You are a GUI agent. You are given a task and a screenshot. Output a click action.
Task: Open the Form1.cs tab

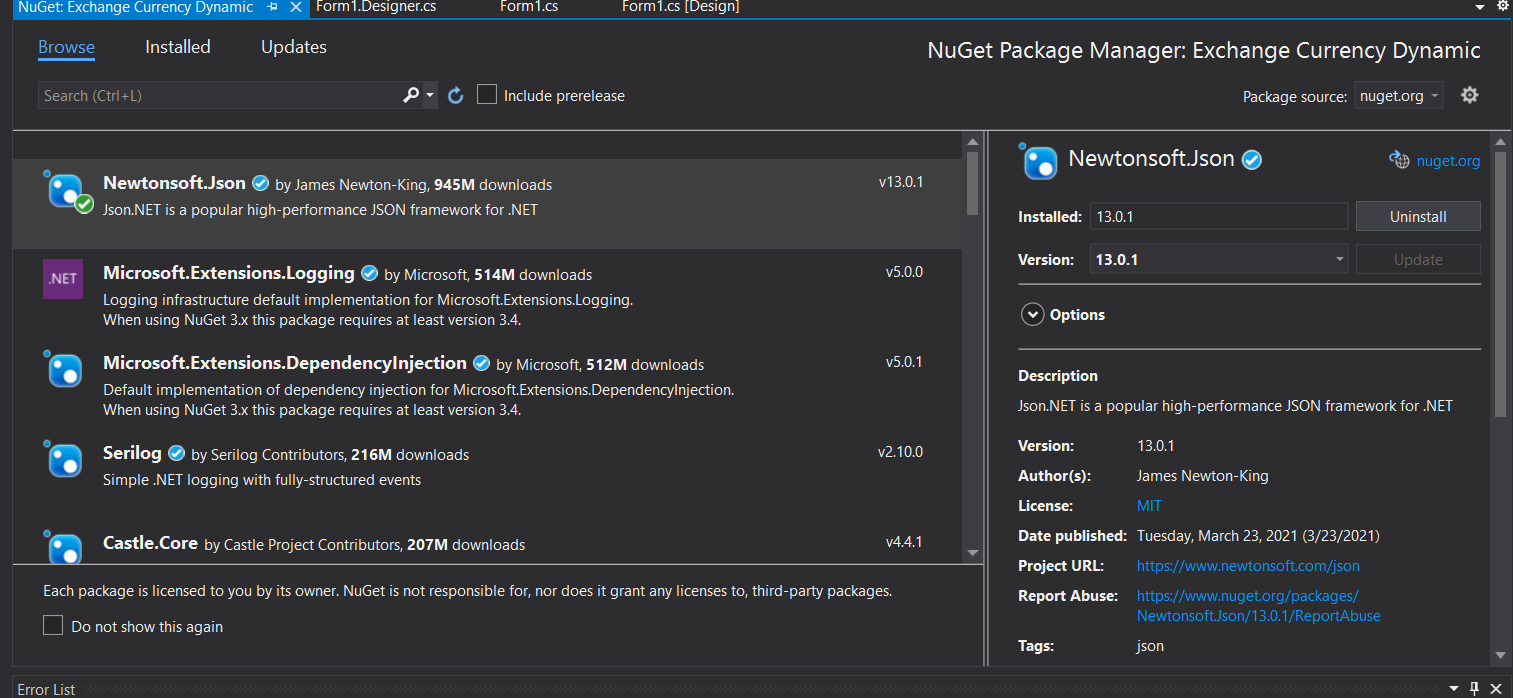(529, 7)
